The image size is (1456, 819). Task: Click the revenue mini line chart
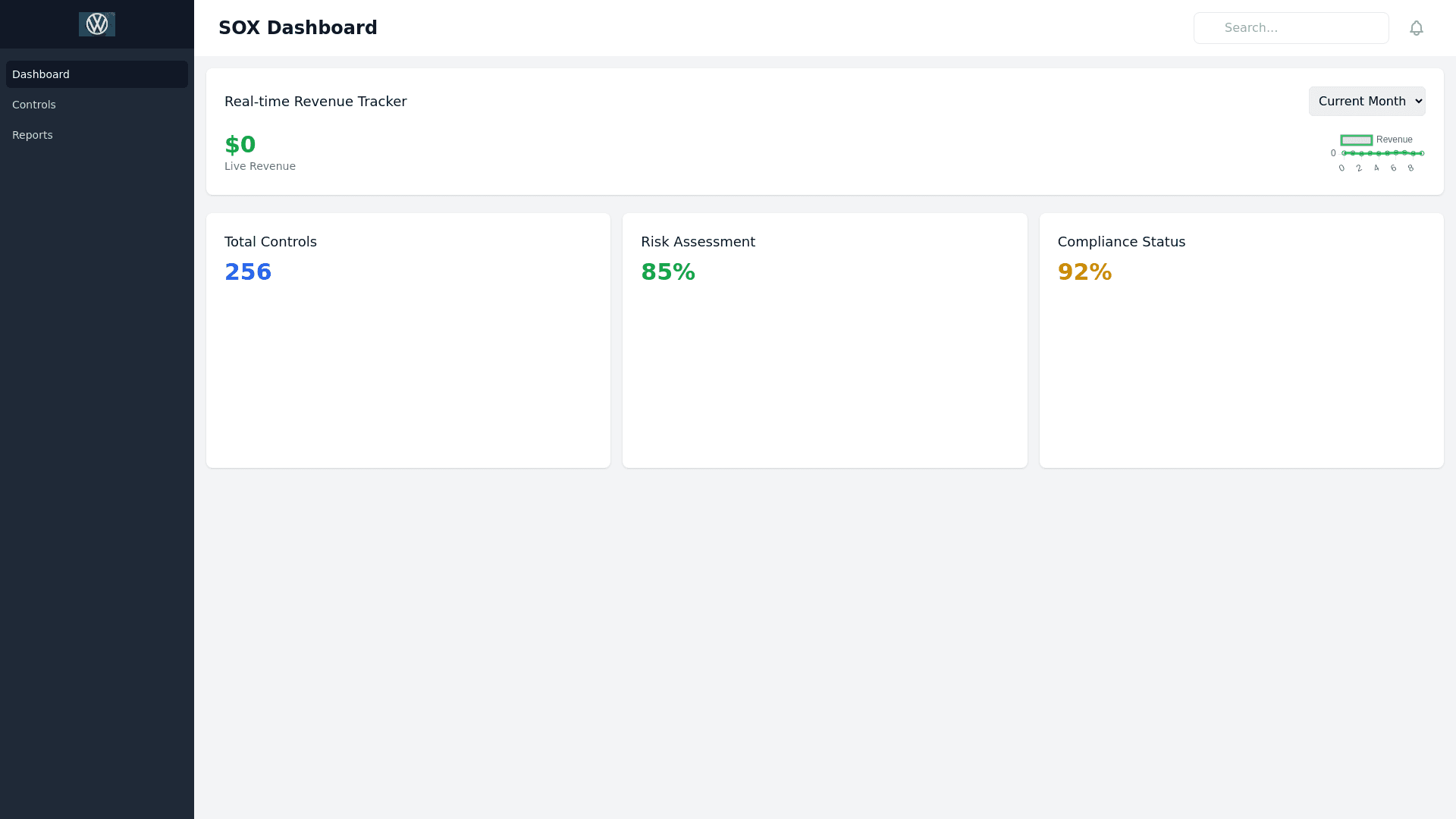coord(1380,154)
